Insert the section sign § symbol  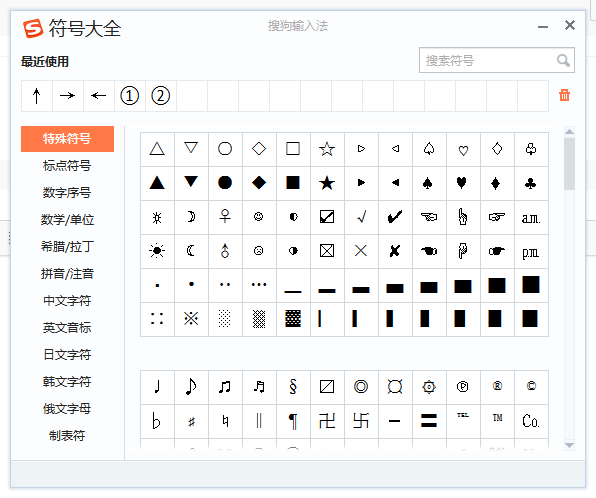293,387
